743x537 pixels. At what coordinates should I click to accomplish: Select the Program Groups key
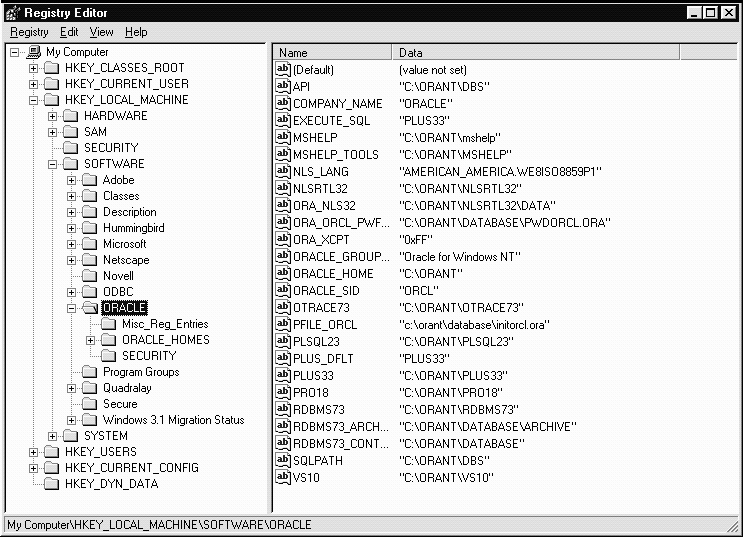tap(141, 372)
